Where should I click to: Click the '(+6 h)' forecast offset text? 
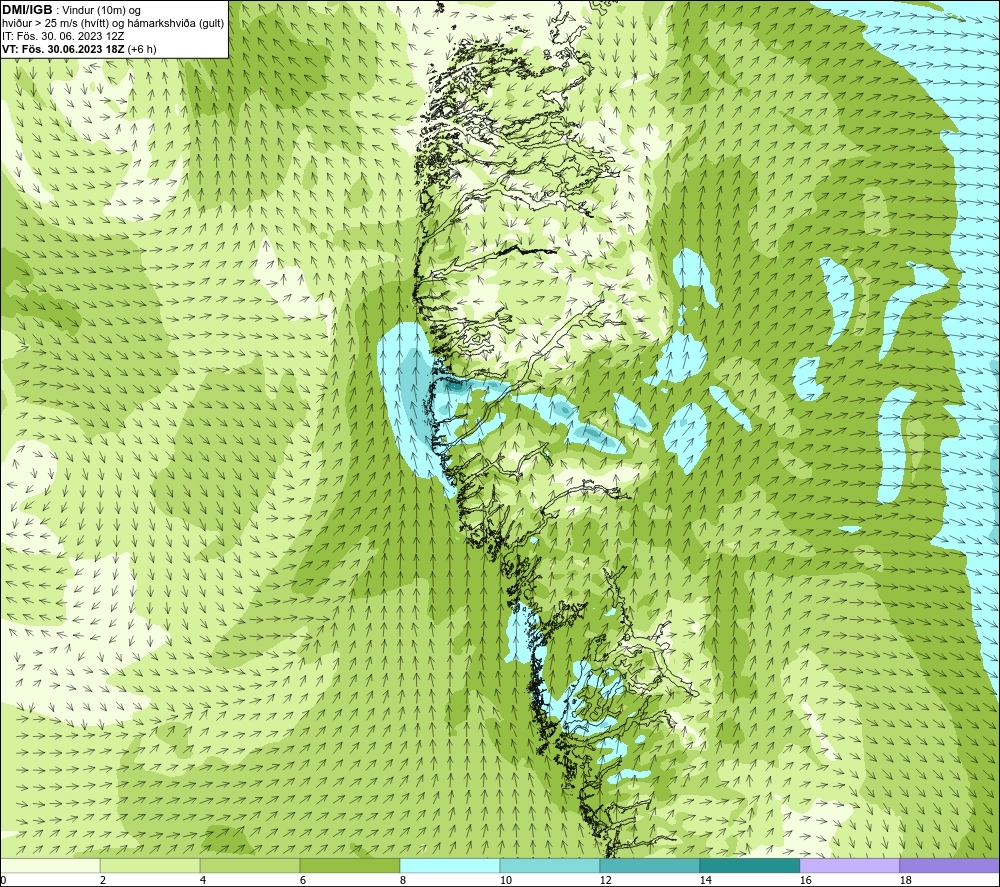point(142,49)
